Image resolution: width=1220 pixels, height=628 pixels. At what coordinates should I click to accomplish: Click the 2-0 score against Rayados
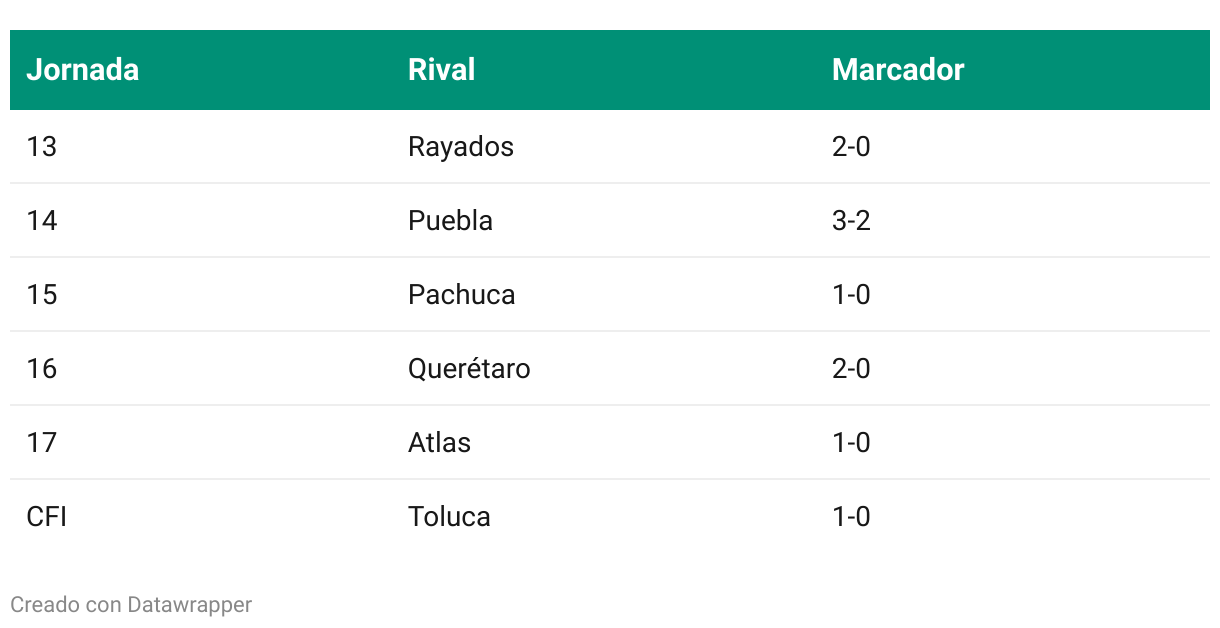[851, 147]
